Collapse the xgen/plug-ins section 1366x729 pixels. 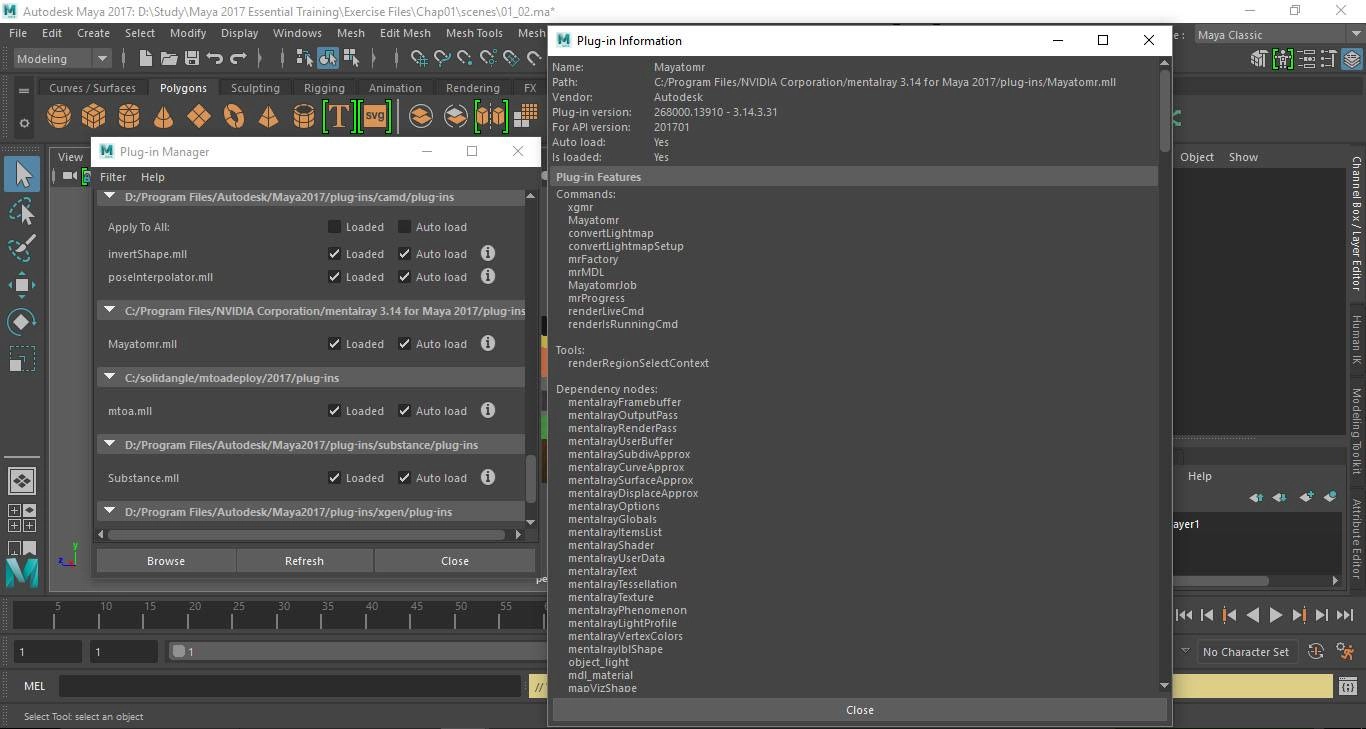click(x=110, y=512)
